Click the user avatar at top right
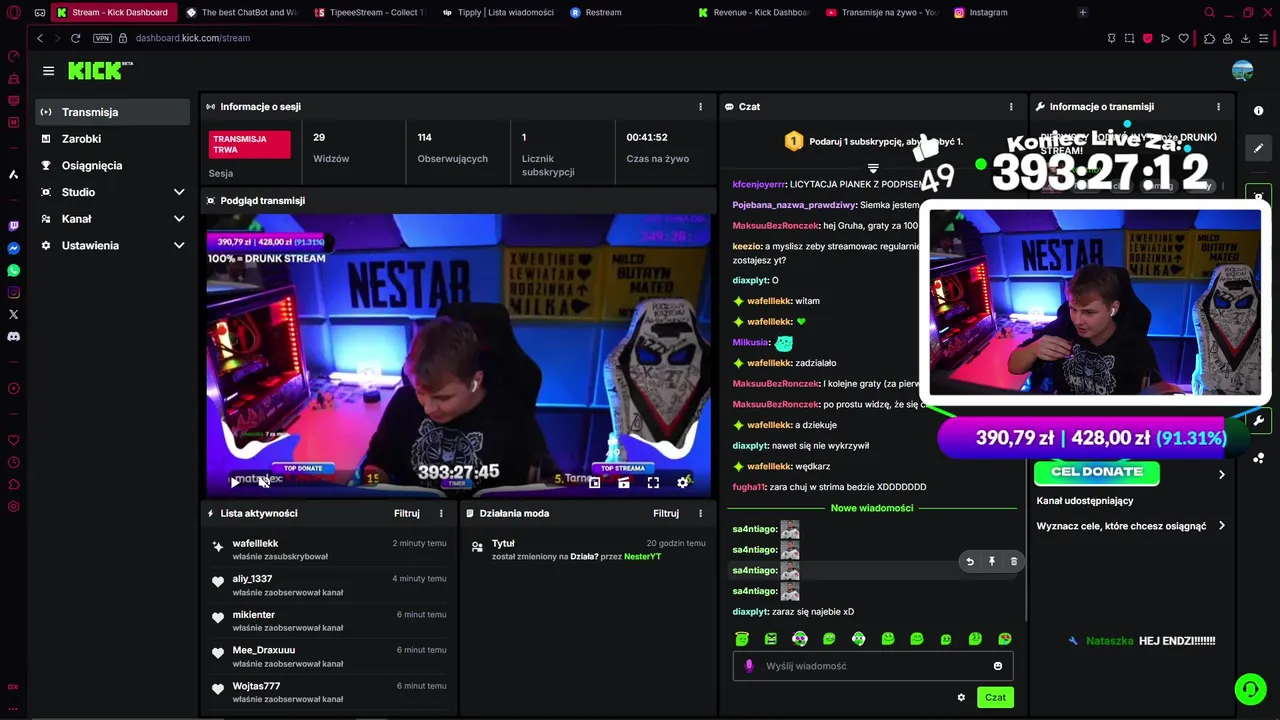1280x720 pixels. [1243, 70]
